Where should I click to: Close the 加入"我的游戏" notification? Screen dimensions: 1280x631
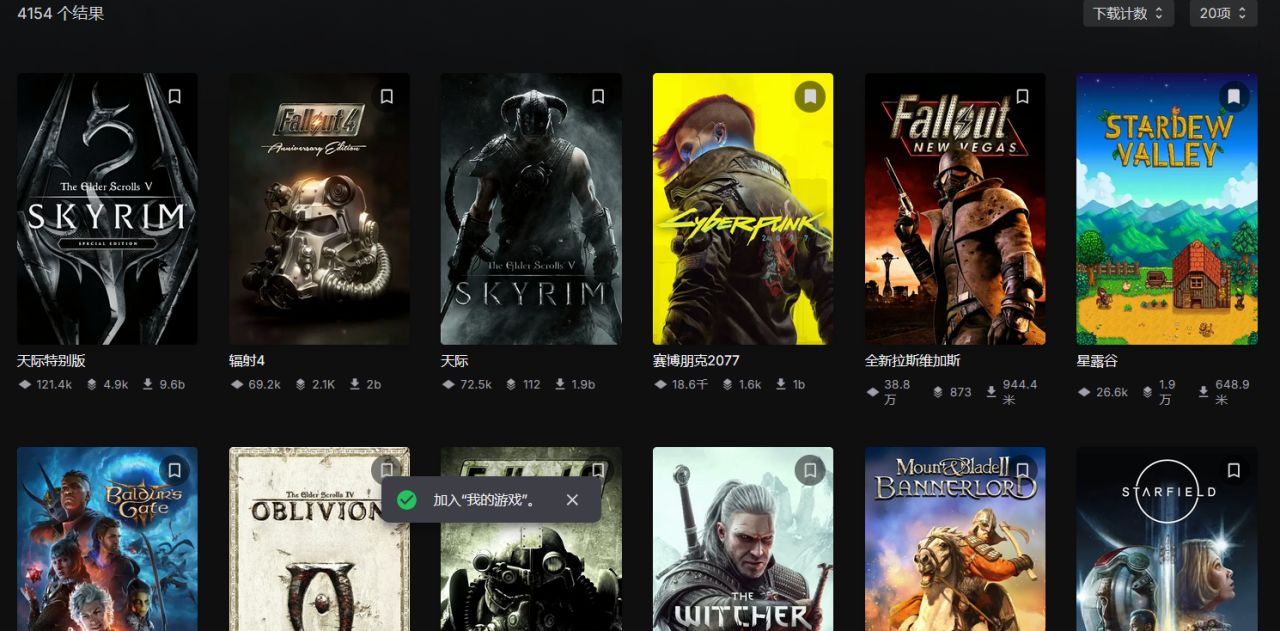[572, 499]
